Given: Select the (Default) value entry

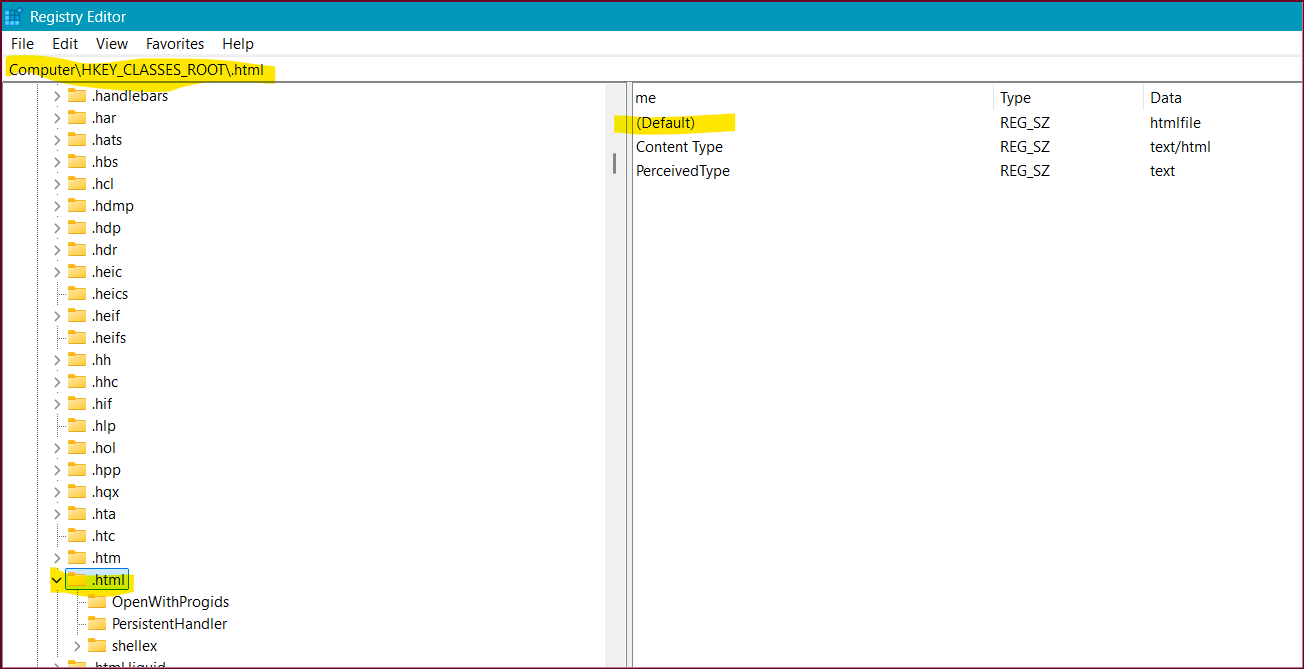Looking at the screenshot, I should click(665, 123).
